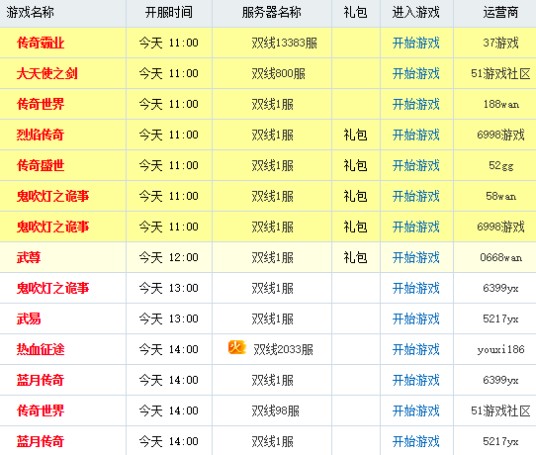Viewport: 536px width, 455px height.
Task: Click 开始游戏 in 蓝月传奇 5217yx row
Action: (x=416, y=441)
